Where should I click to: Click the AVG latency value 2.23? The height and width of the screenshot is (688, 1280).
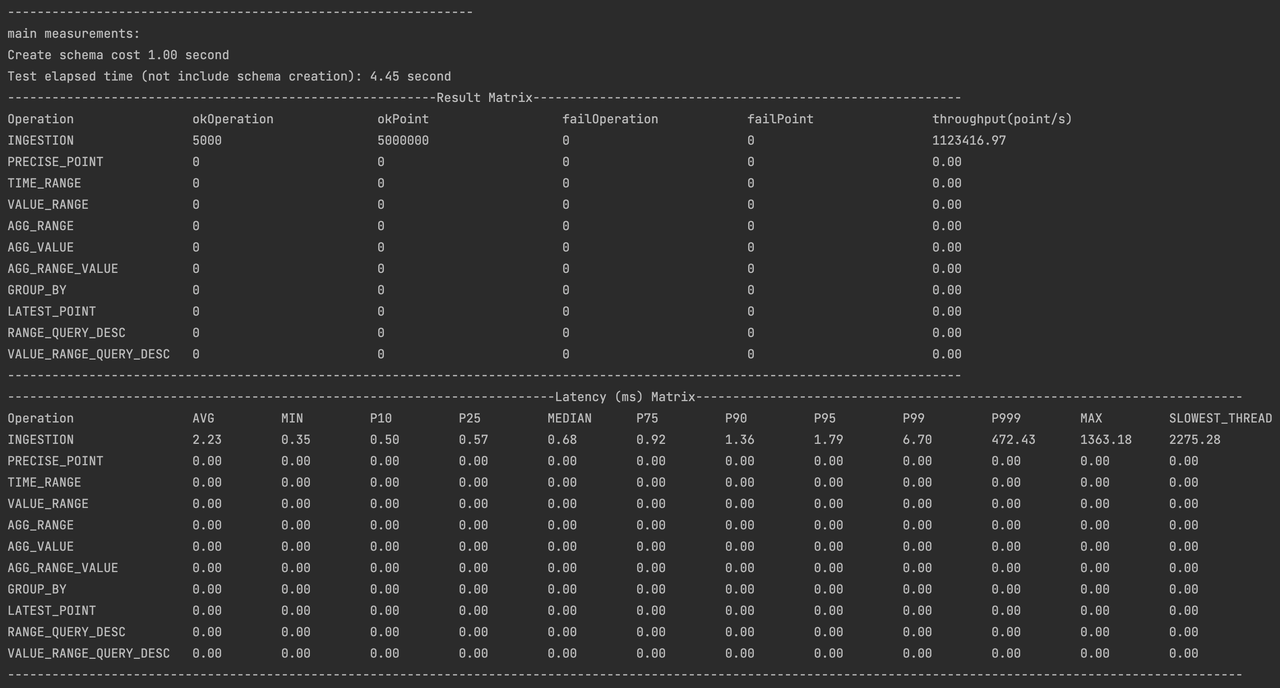pos(207,440)
